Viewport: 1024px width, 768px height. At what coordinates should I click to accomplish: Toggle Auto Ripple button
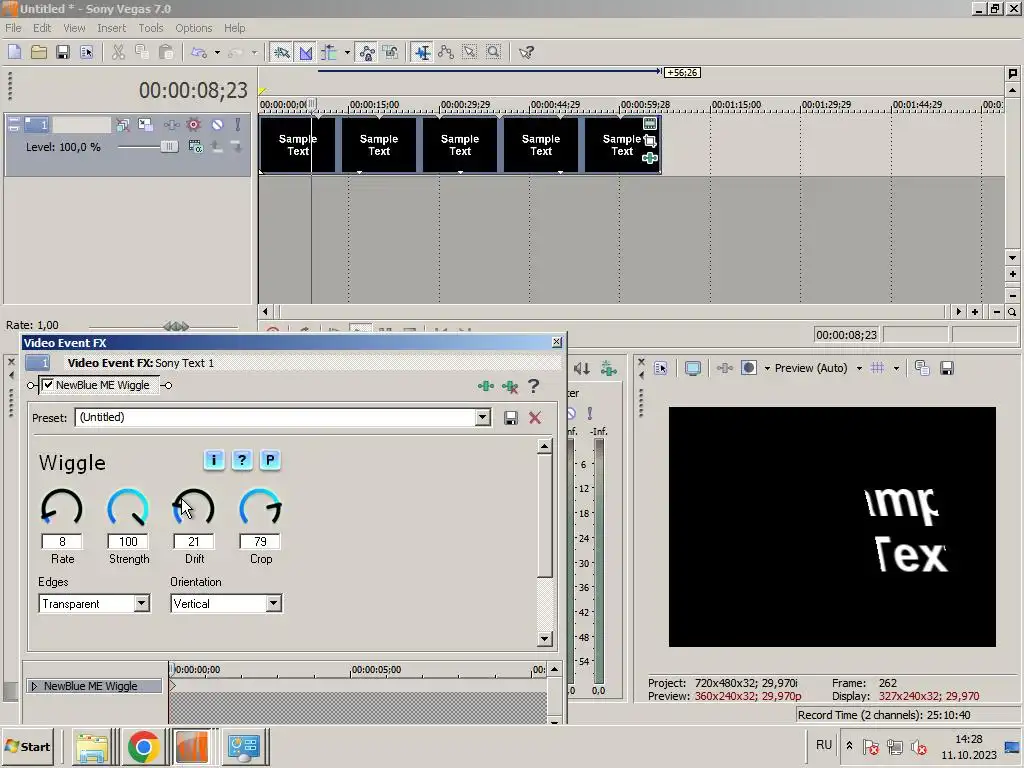tap(329, 52)
